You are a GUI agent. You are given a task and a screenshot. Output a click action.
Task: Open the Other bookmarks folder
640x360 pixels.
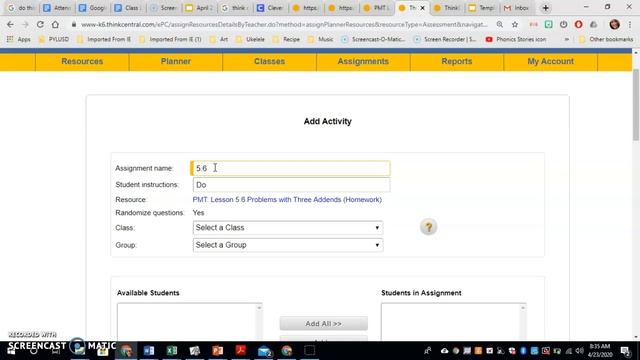[x=606, y=39]
